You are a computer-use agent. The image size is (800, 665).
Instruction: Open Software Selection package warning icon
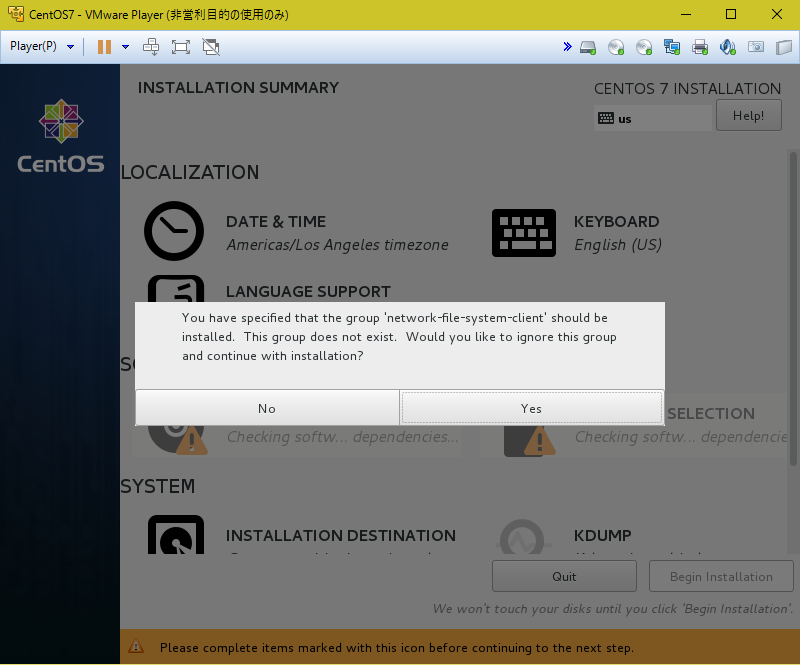529,440
